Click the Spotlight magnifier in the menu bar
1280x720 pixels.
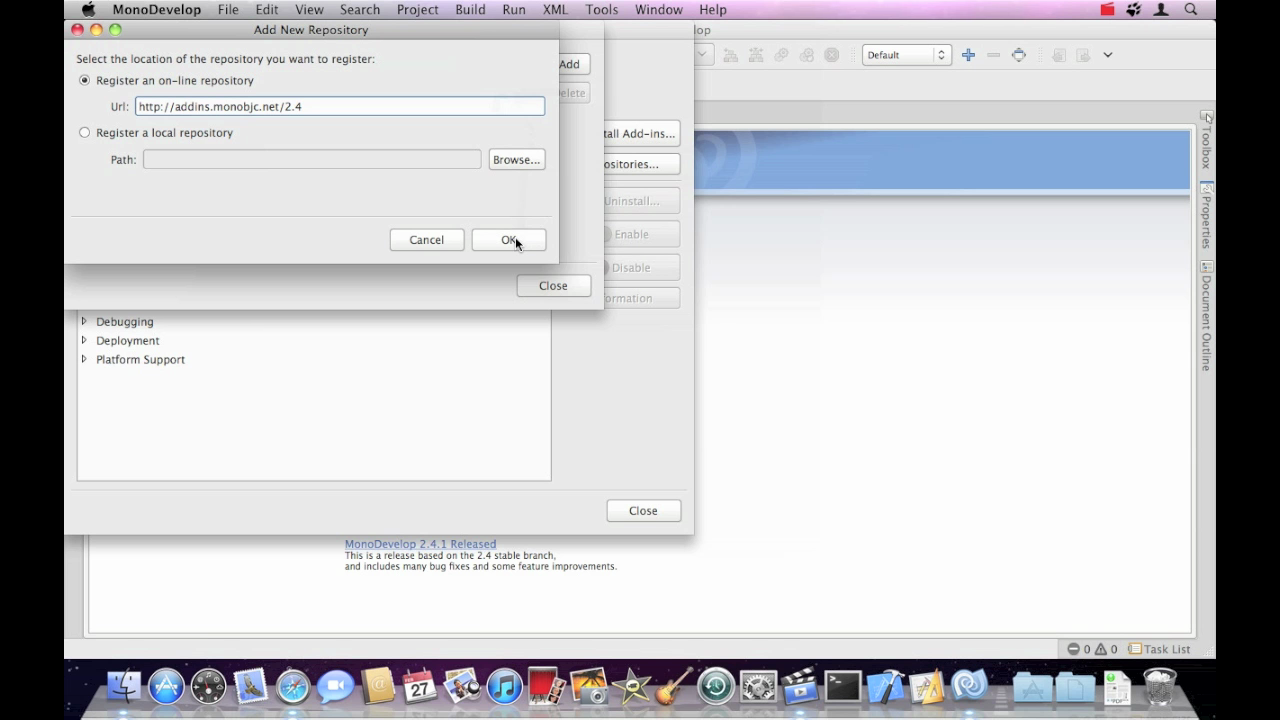[1191, 10]
